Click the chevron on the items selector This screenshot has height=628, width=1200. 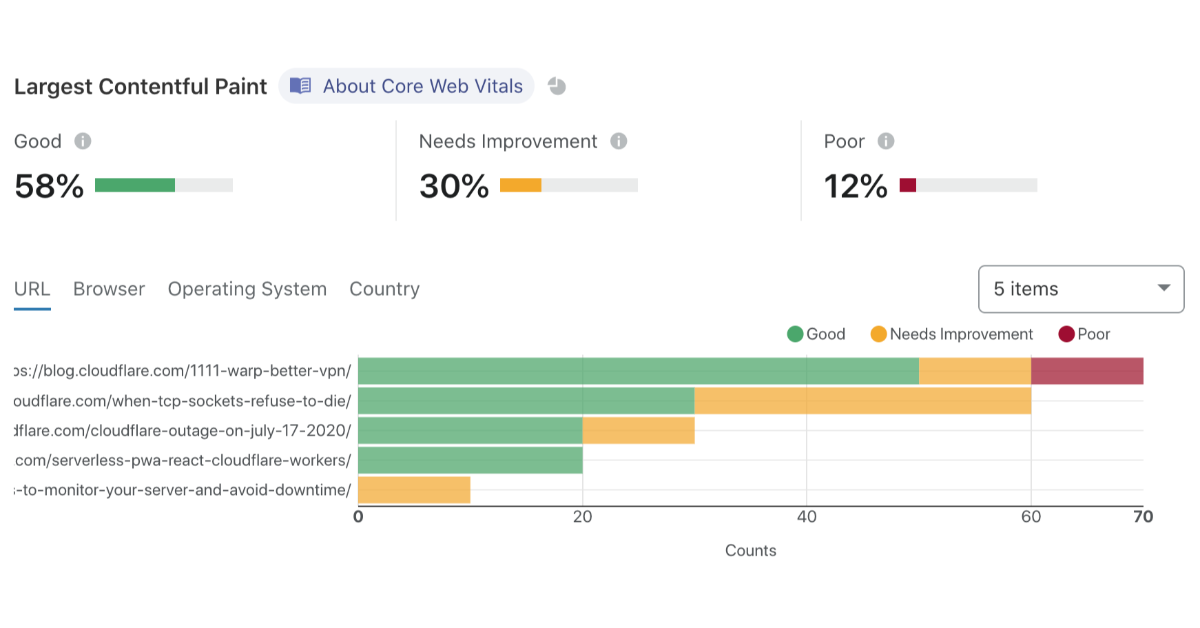pos(1163,289)
